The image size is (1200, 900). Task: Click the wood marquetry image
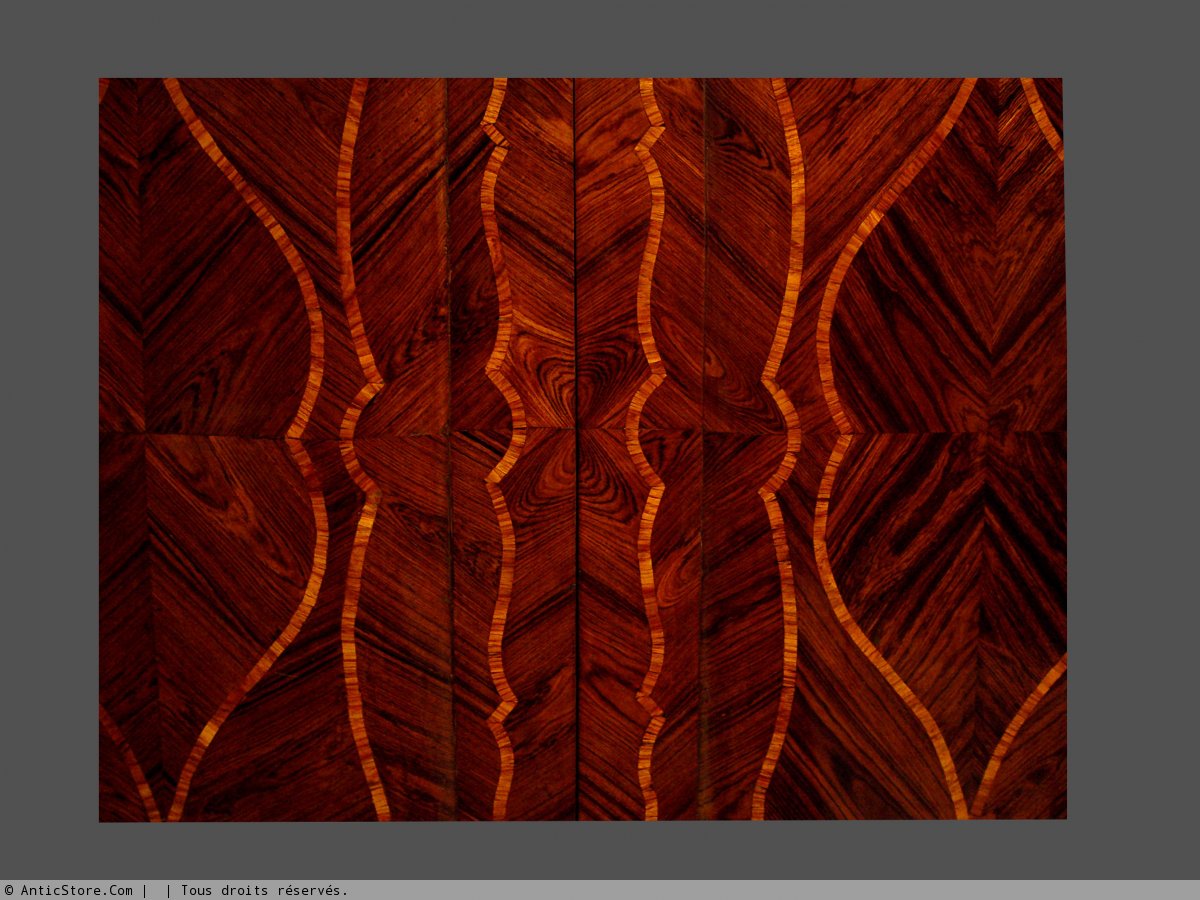click(x=582, y=450)
